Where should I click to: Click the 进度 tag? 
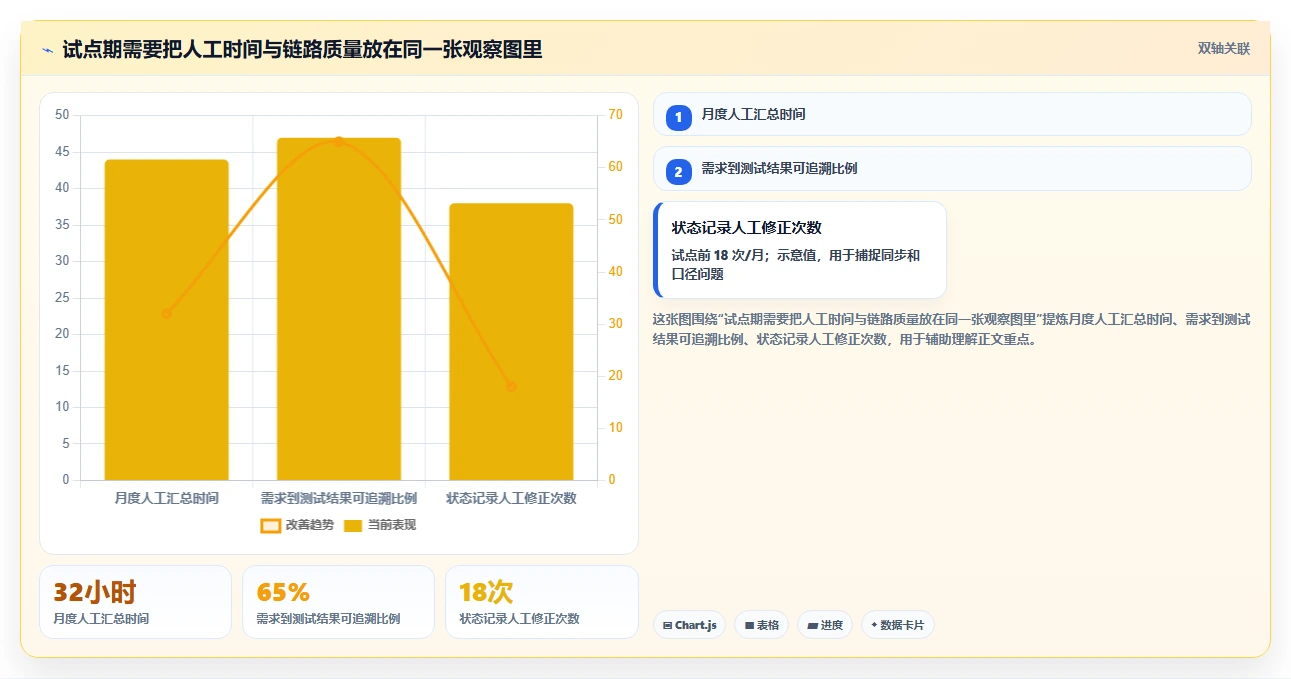tap(825, 625)
